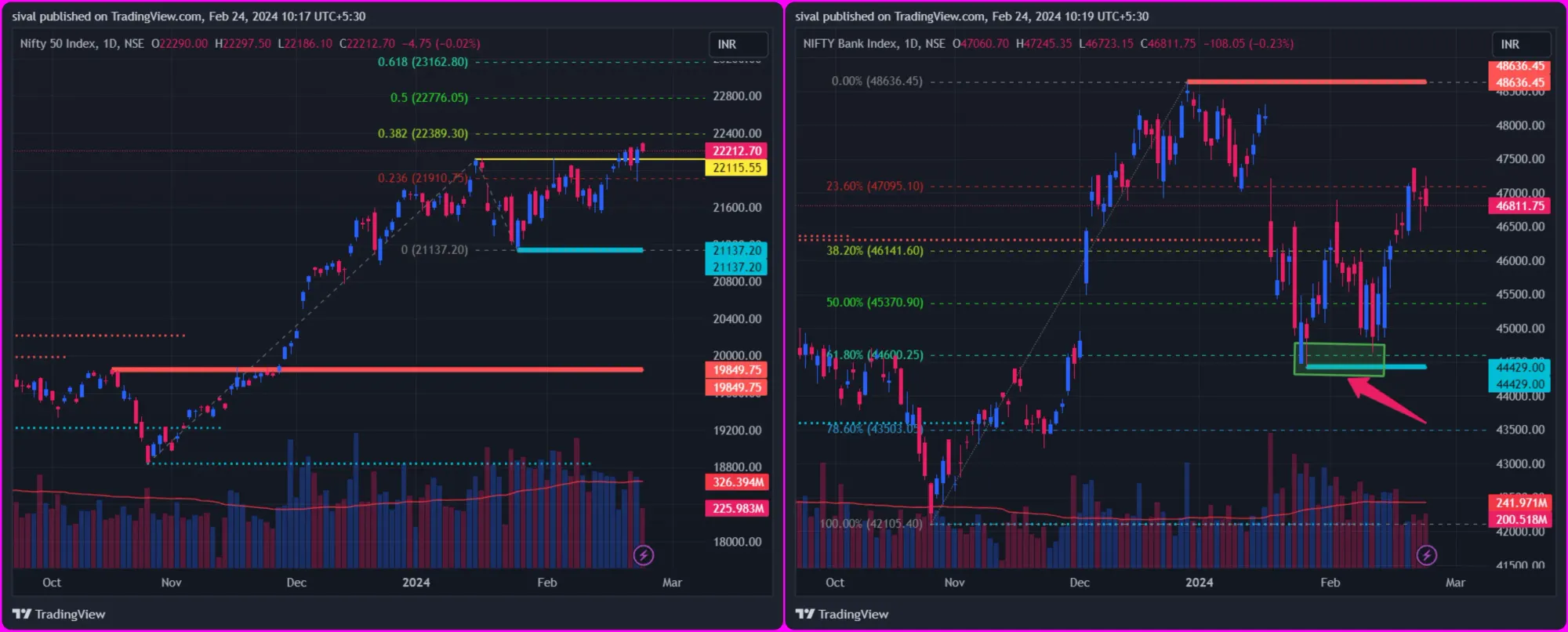Image resolution: width=1568 pixels, height=632 pixels.
Task: Open INR currency selector on NIFTY Bank chart
Action: pos(1521,44)
